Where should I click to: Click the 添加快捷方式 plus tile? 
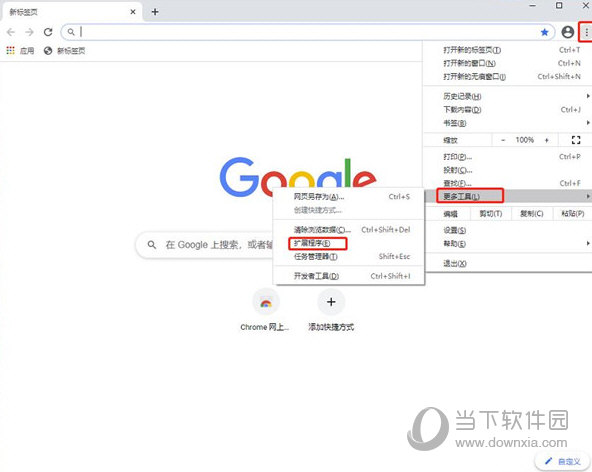click(x=331, y=310)
